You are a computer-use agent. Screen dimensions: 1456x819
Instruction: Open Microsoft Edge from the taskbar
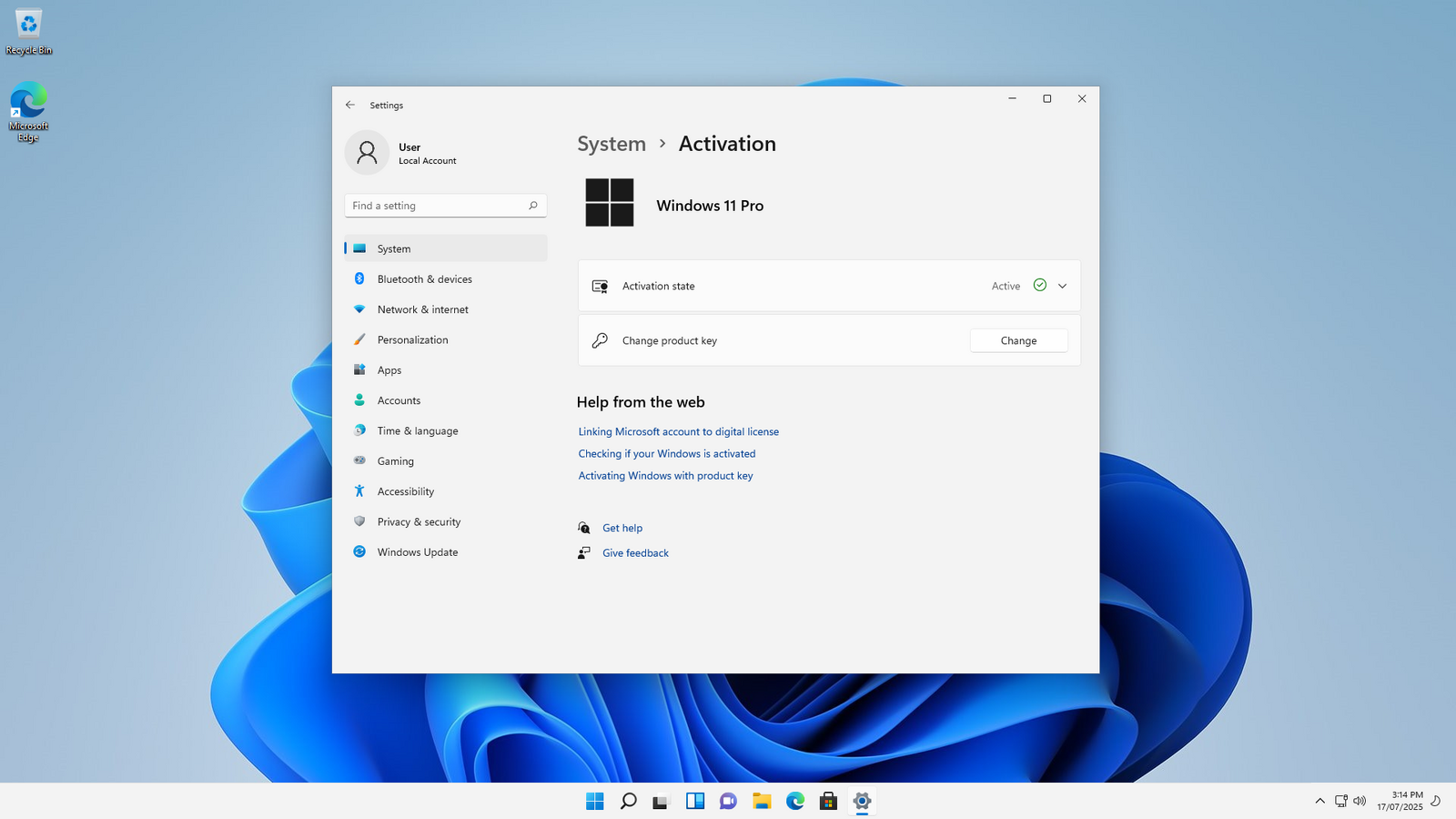(795, 801)
